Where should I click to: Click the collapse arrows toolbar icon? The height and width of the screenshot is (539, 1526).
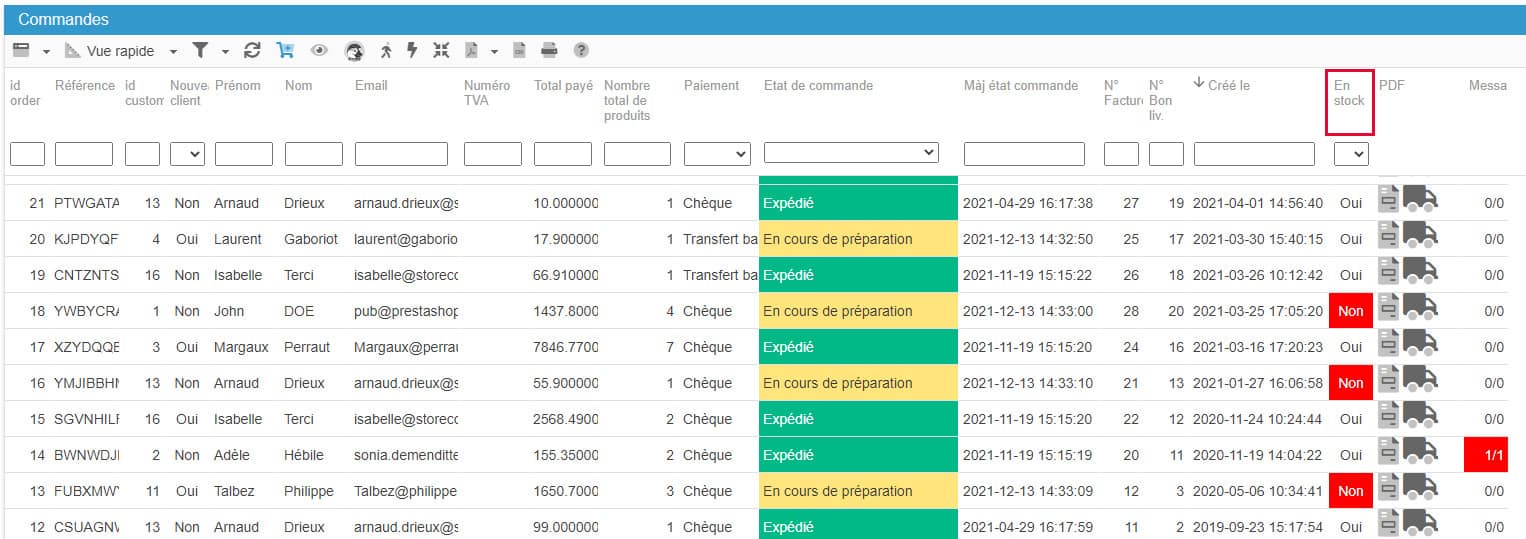coord(441,50)
